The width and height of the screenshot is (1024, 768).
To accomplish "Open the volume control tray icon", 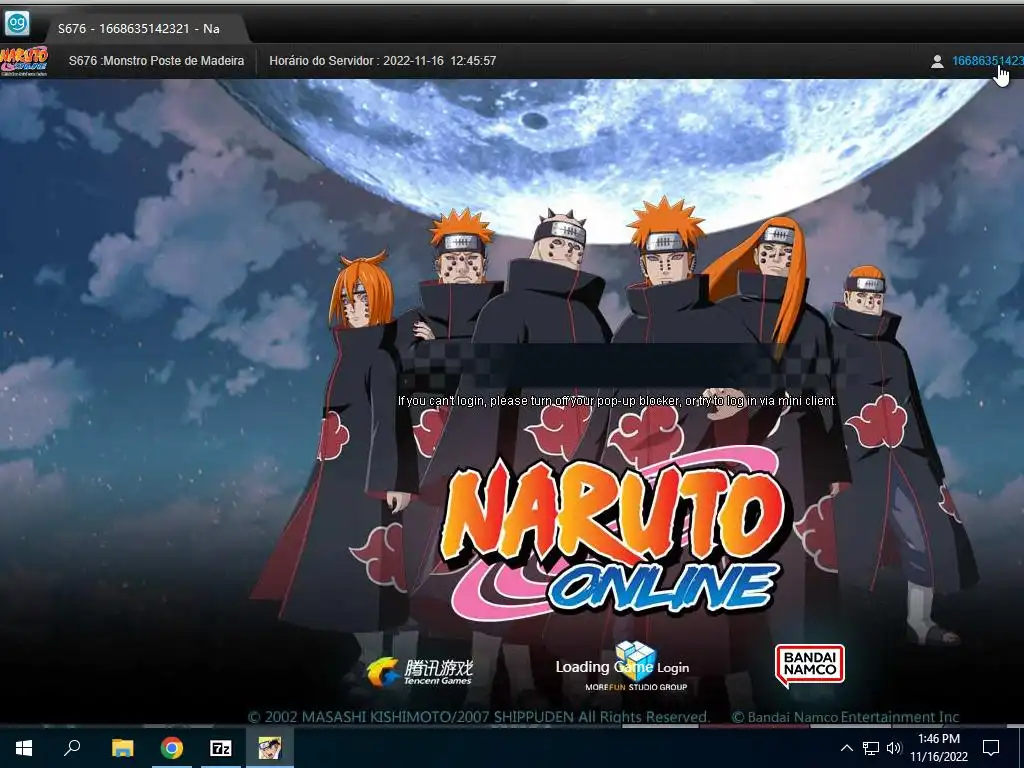I will point(894,748).
